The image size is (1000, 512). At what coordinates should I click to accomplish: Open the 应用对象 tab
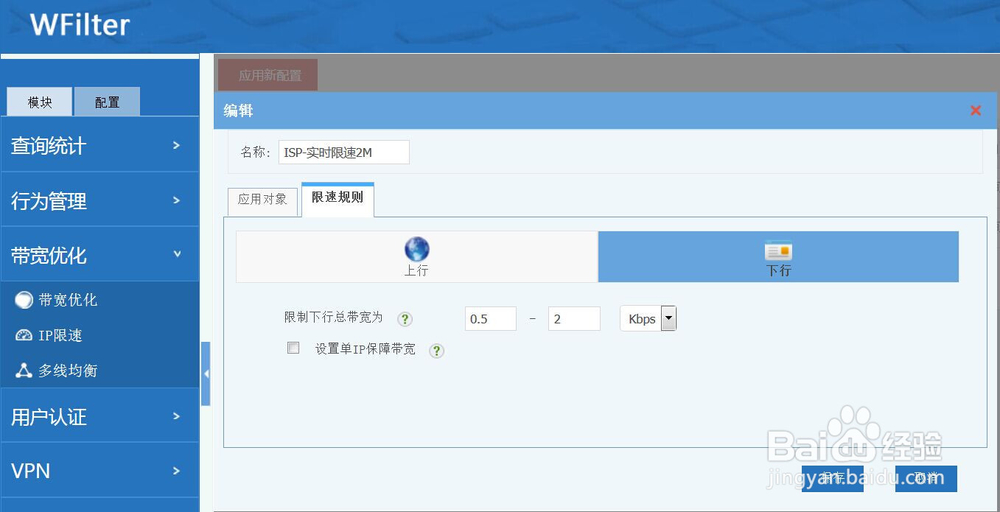tap(262, 200)
